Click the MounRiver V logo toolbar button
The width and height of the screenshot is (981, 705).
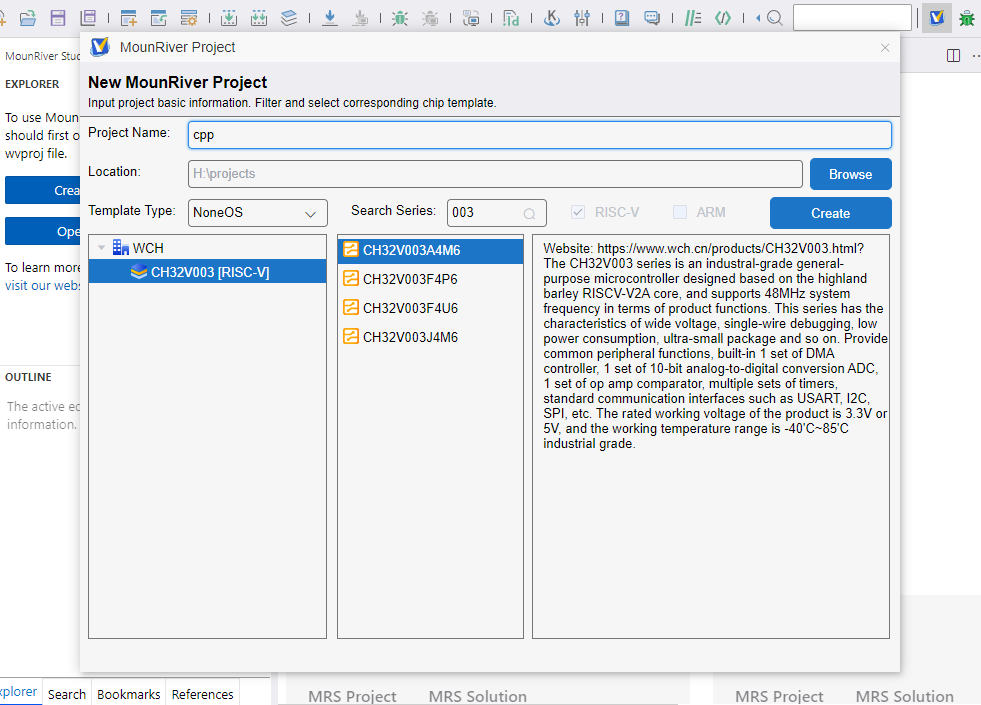pos(937,18)
